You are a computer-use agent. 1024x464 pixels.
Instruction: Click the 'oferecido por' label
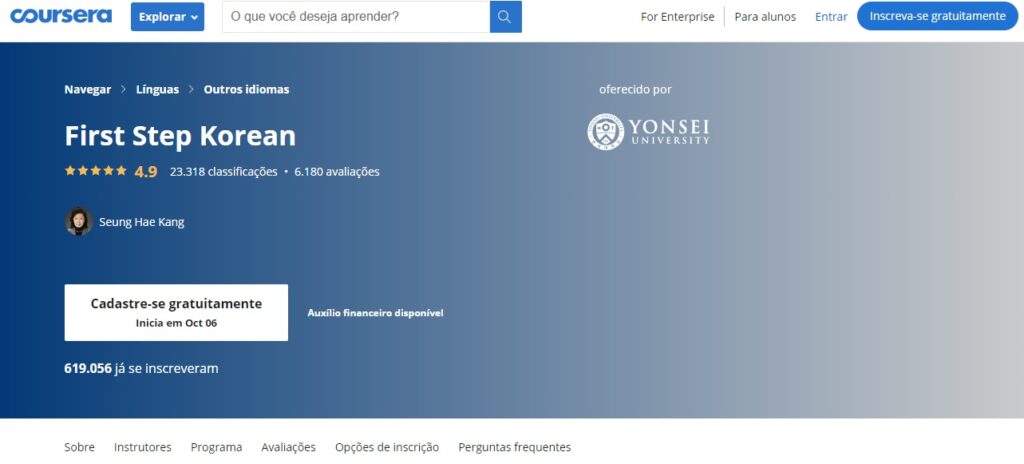[x=635, y=90]
